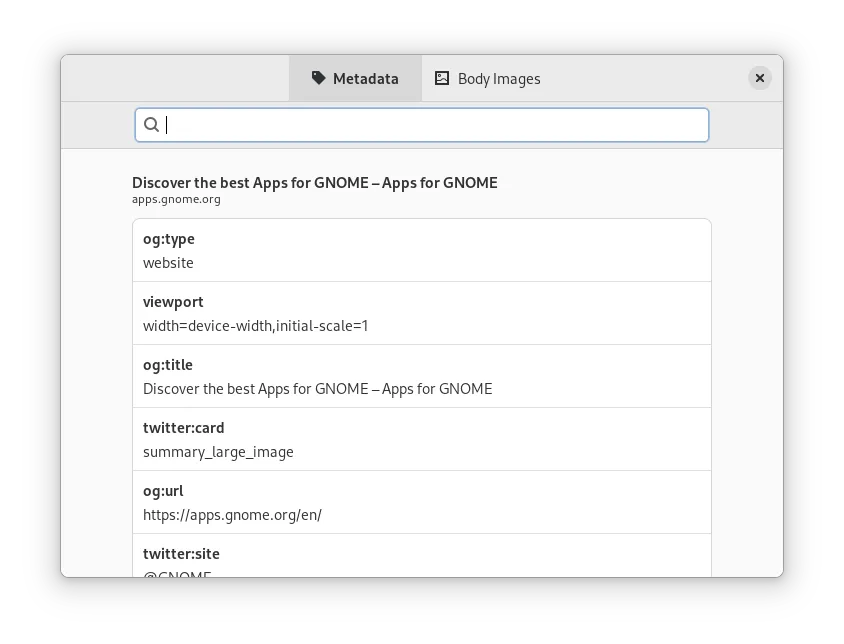Click the page title heading text
The height and width of the screenshot is (644, 844).
click(x=314, y=182)
